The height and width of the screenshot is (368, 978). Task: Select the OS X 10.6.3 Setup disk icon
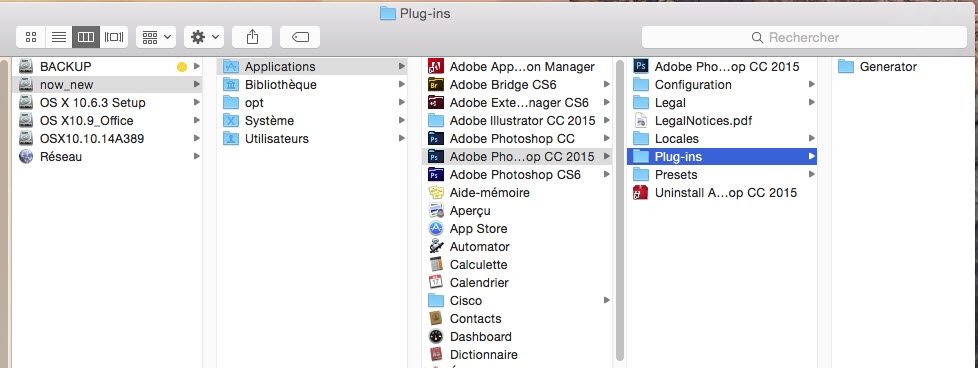26,102
